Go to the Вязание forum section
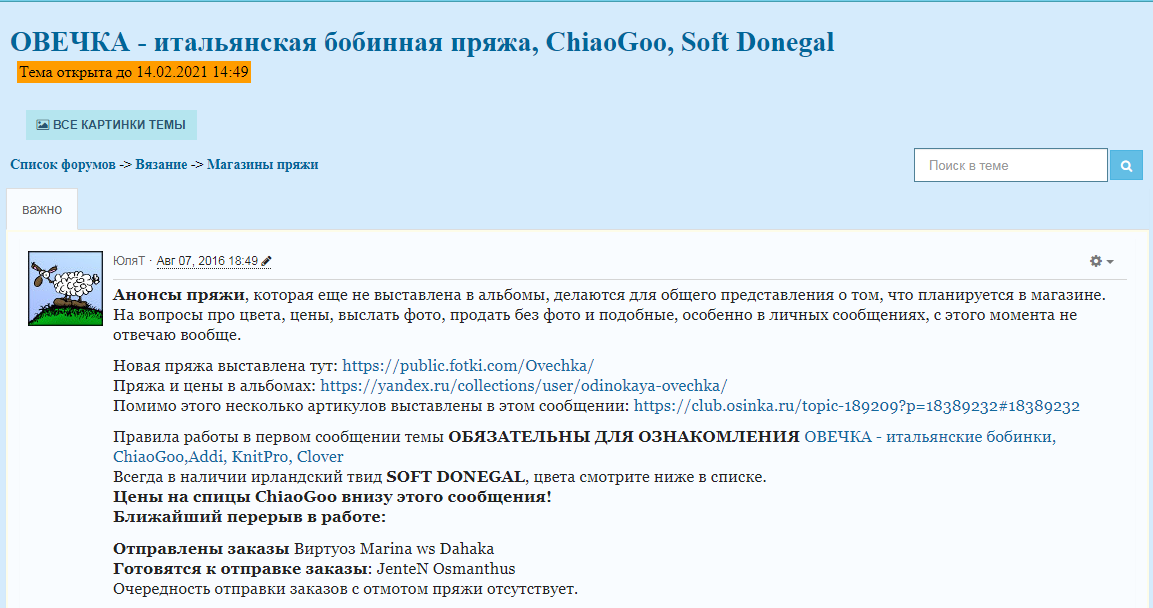This screenshot has height=608, width=1153. [161, 164]
